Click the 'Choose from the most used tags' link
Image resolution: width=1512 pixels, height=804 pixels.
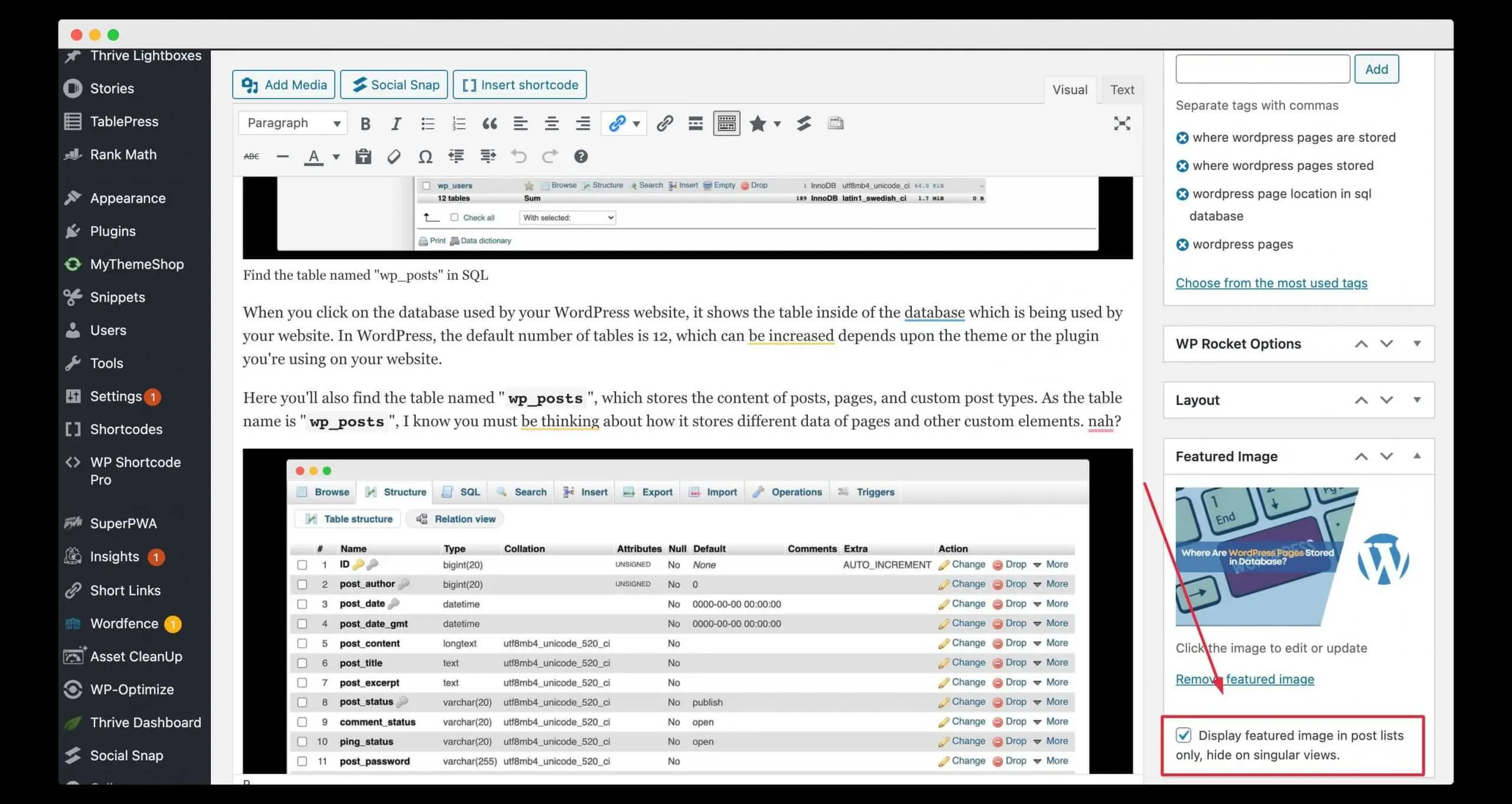[1271, 283]
